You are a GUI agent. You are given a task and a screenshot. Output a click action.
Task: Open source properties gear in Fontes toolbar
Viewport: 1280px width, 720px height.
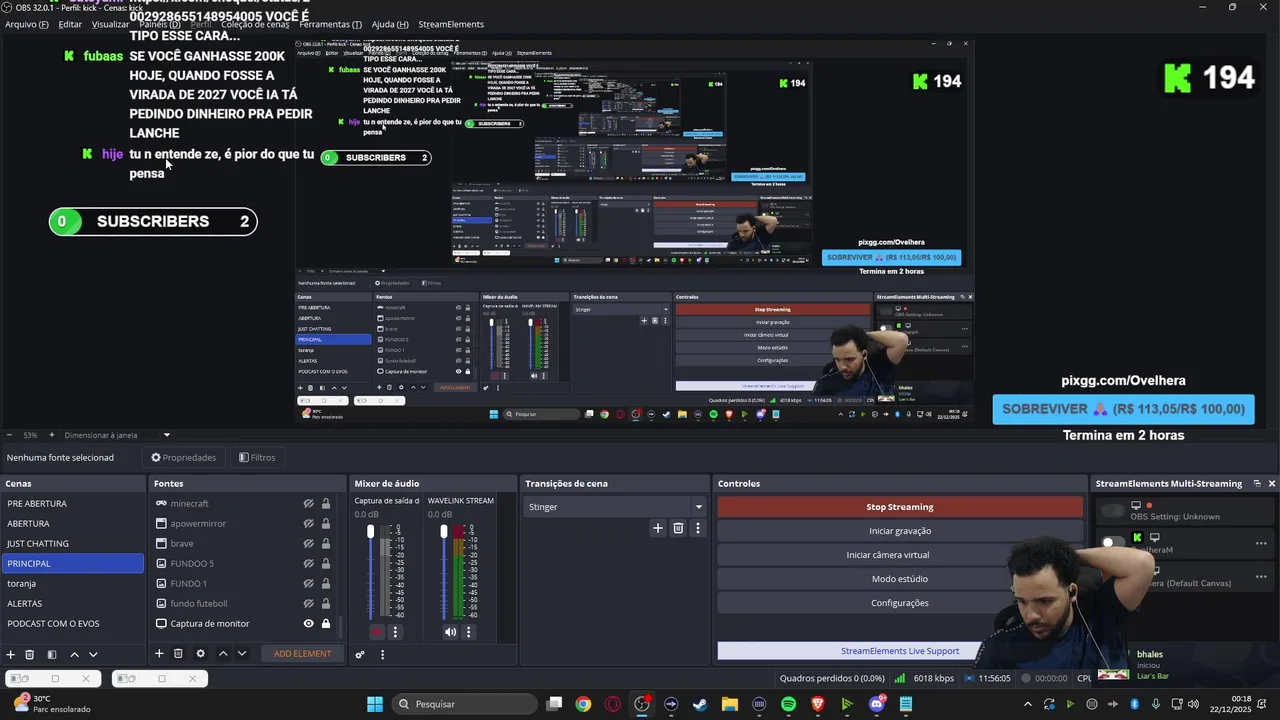pyautogui.click(x=200, y=653)
